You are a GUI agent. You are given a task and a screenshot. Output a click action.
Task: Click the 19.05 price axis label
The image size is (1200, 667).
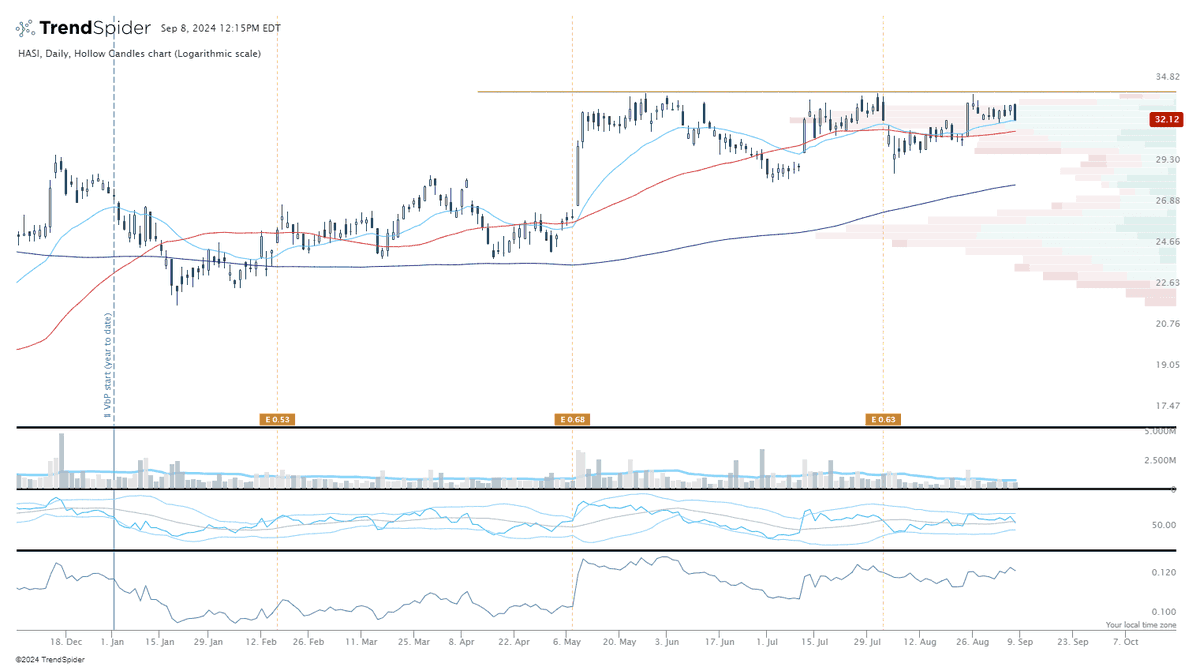click(1166, 364)
